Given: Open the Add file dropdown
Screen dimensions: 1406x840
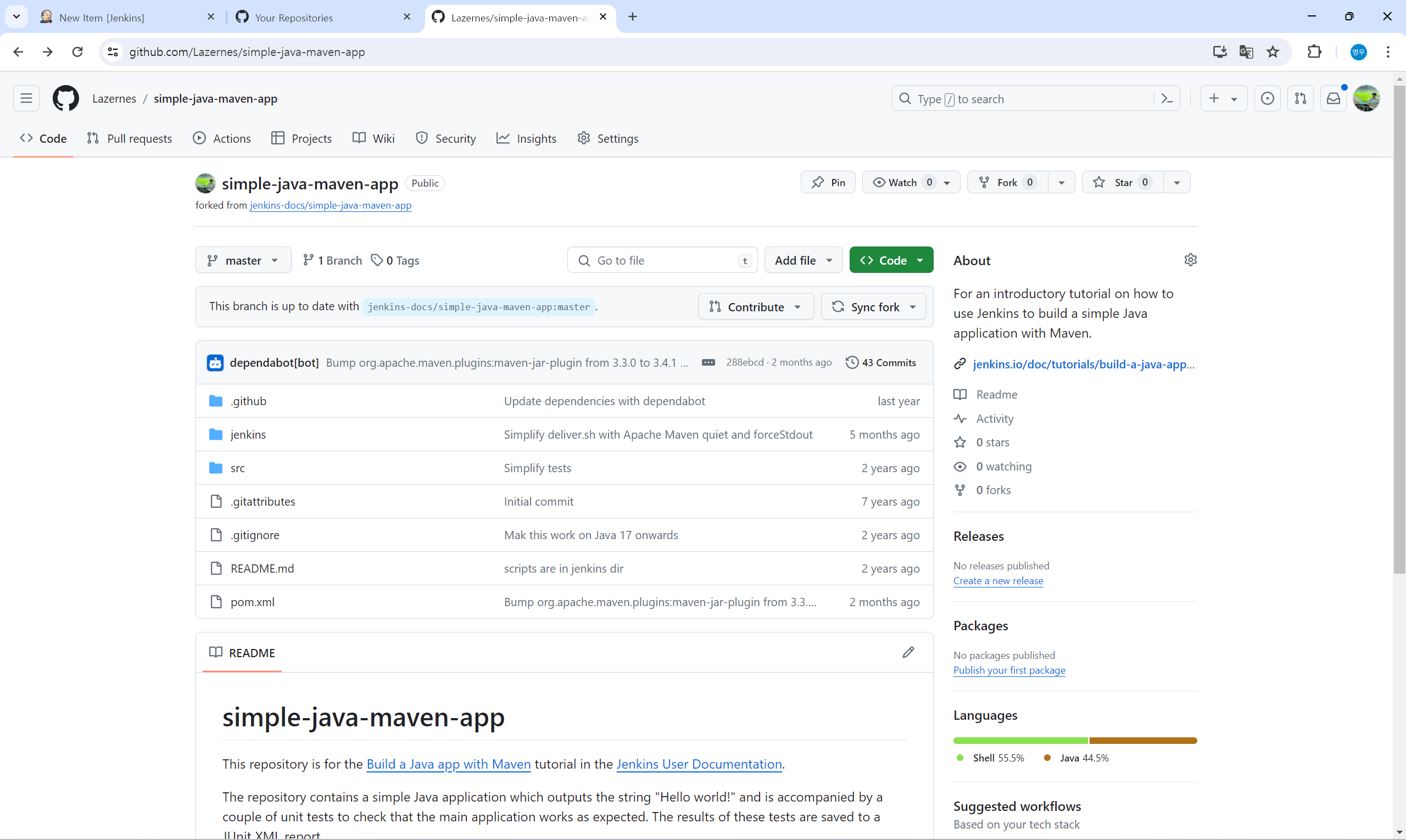Looking at the screenshot, I should coord(803,260).
